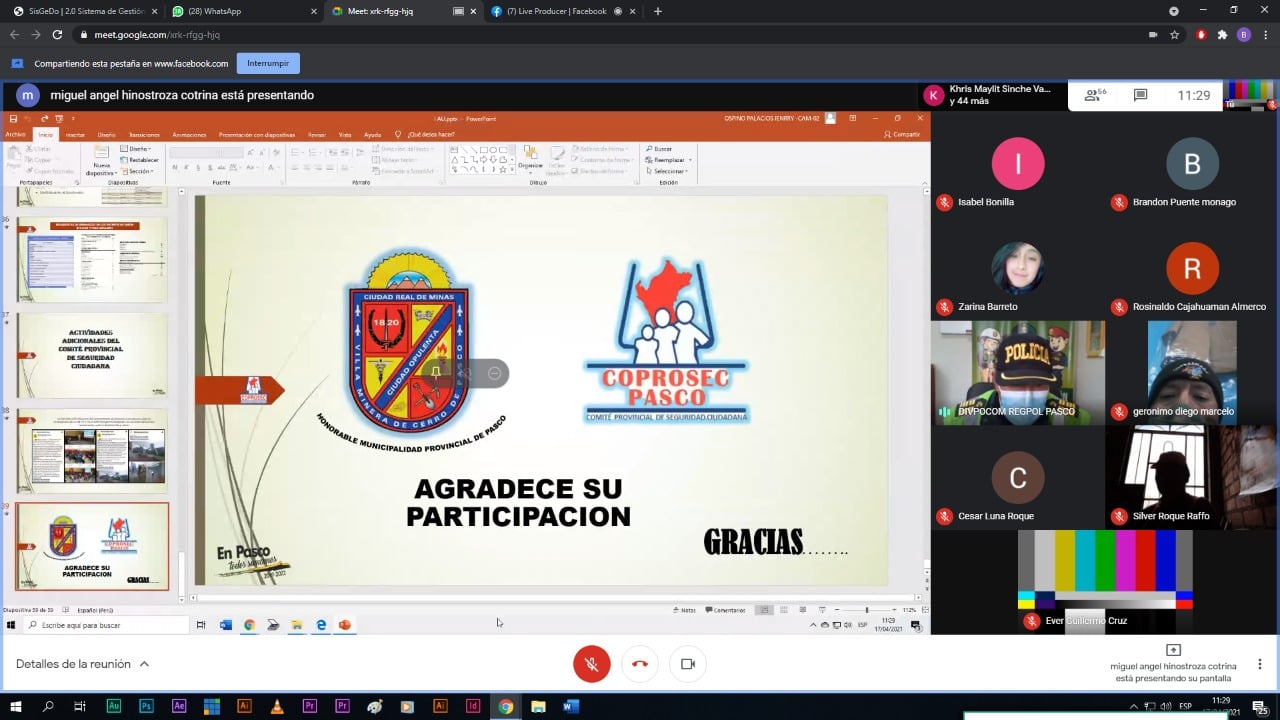This screenshot has height=720, width=1280.
Task: Select Zarina Barreto participant tile
Action: pyautogui.click(x=1018, y=268)
